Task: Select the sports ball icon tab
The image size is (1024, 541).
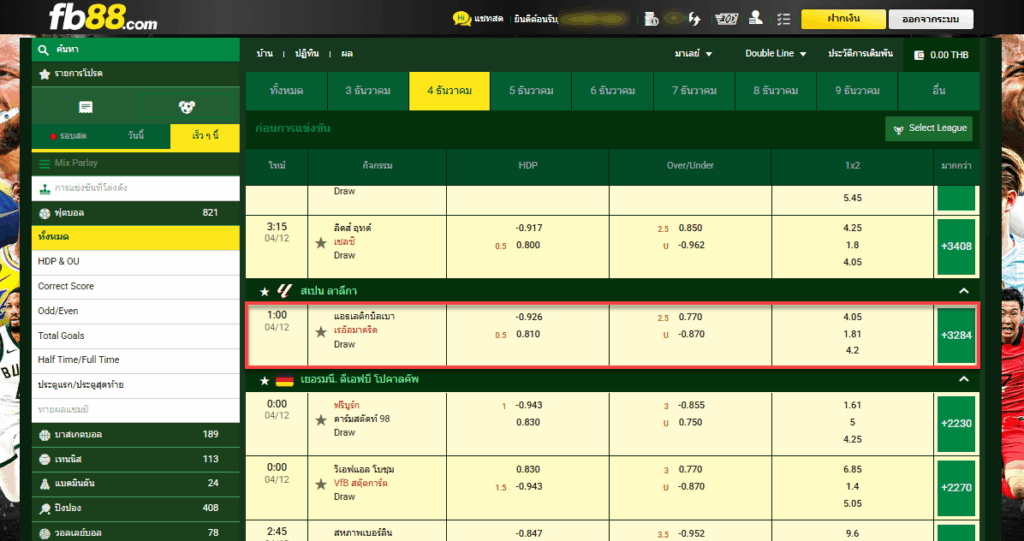Action: [185, 107]
